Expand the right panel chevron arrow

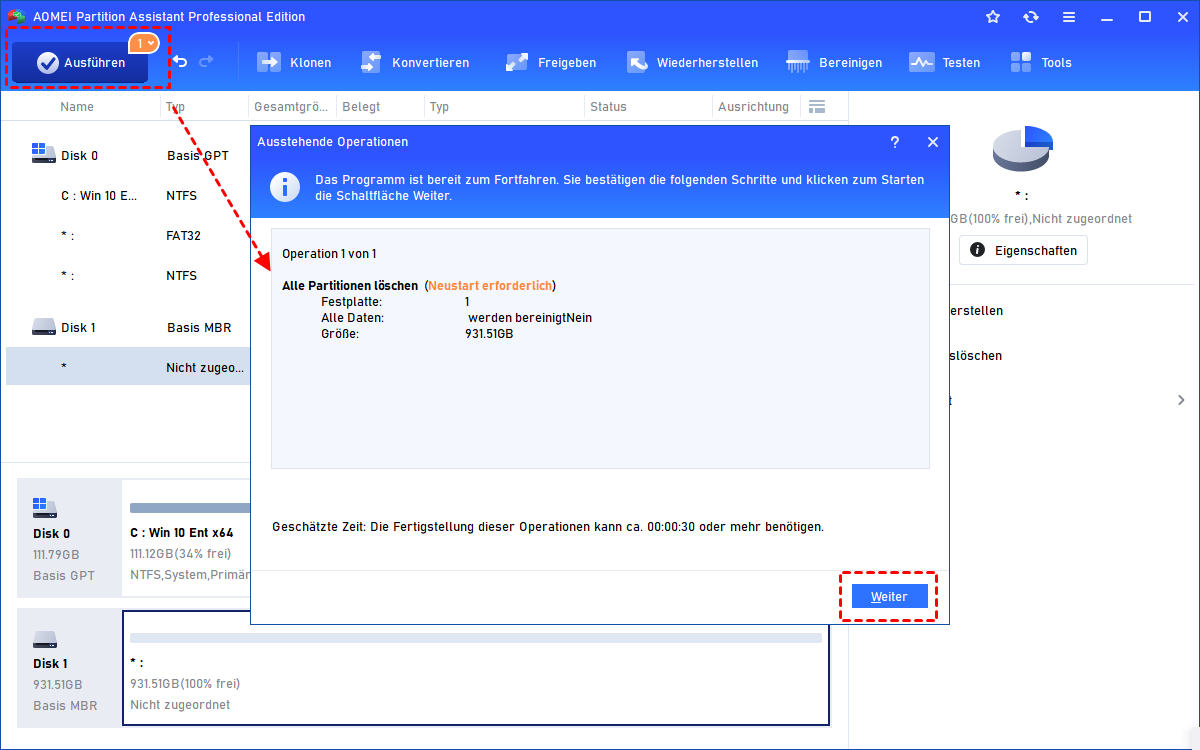coord(1181,400)
